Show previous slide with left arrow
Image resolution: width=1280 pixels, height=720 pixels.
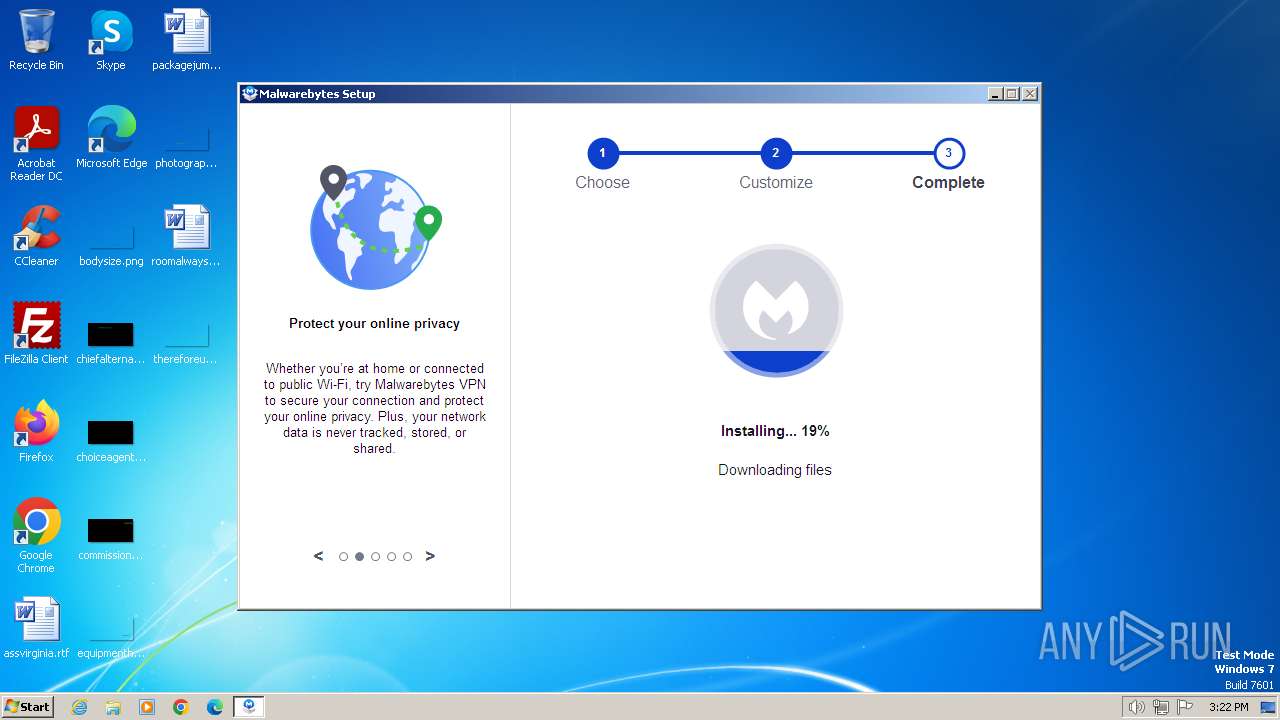tap(319, 556)
